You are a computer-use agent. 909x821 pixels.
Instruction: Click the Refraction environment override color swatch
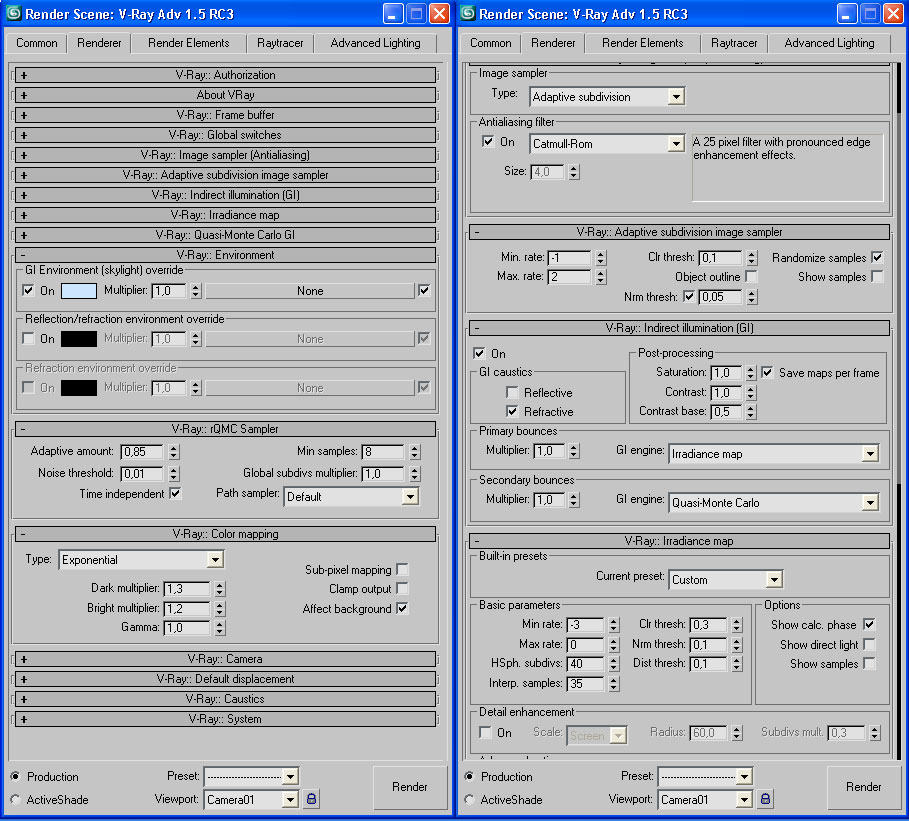click(x=79, y=387)
